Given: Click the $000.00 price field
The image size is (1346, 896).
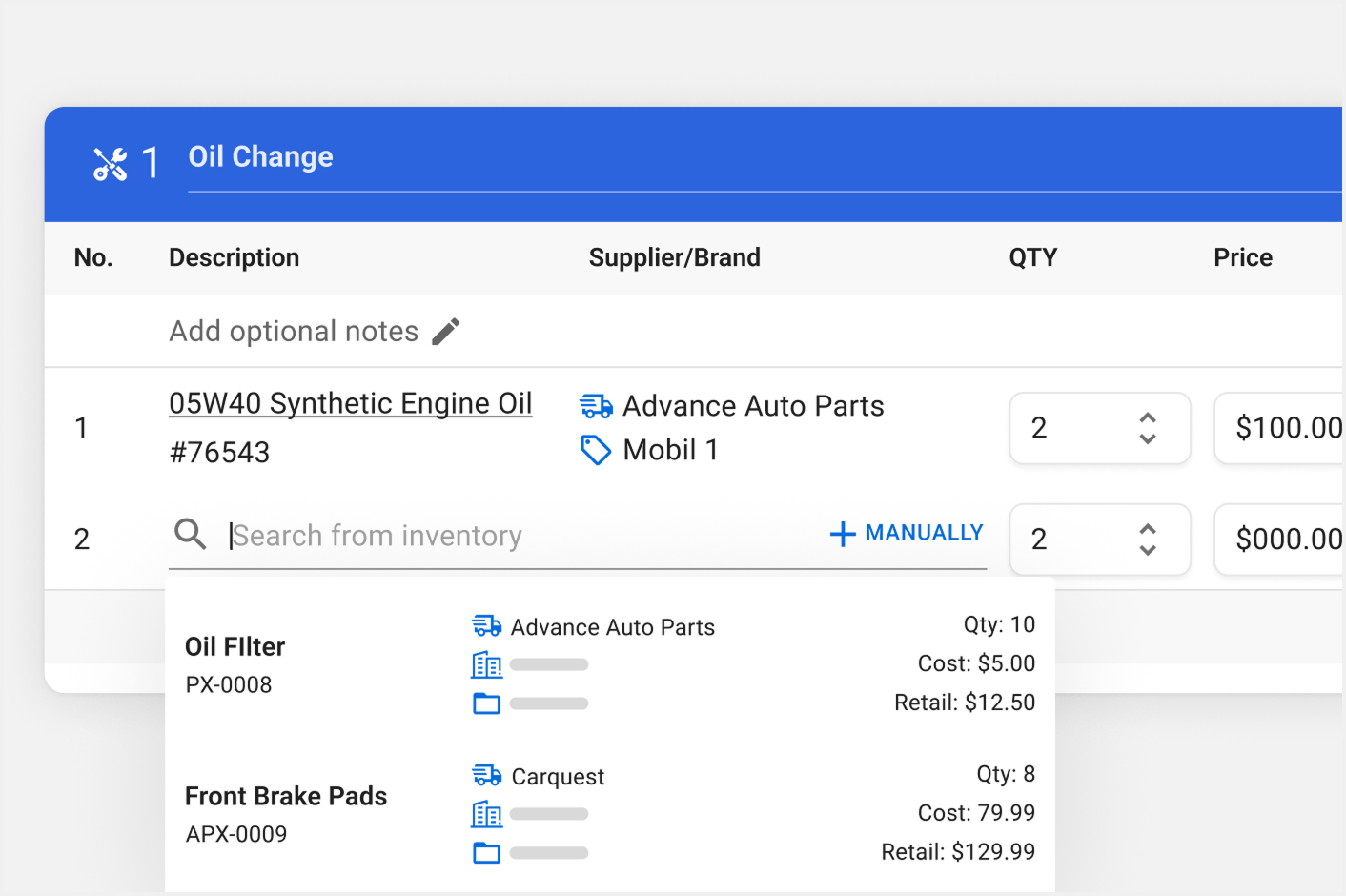Looking at the screenshot, I should [x=1279, y=540].
